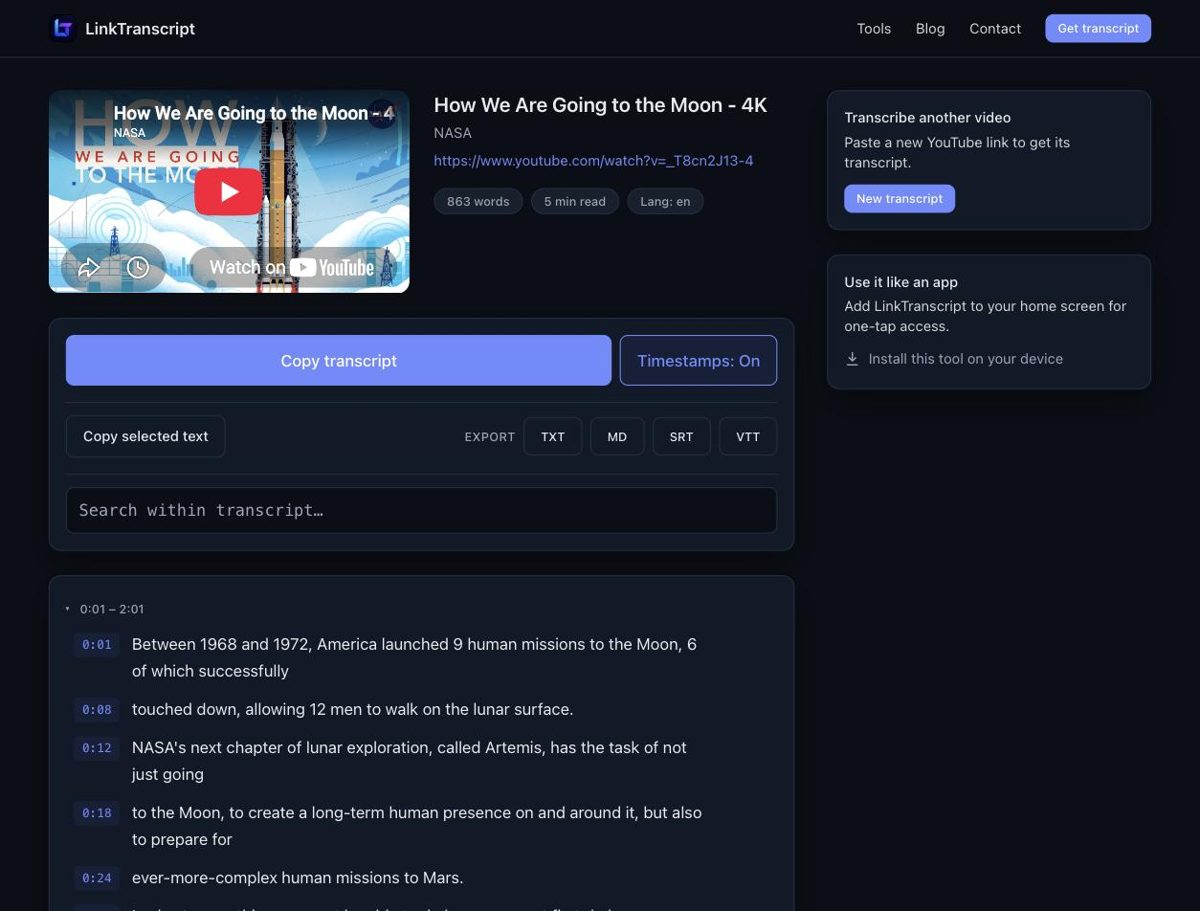Image resolution: width=1200 pixels, height=911 pixels.
Task: Click the 5 min read badge
Action: point(575,201)
